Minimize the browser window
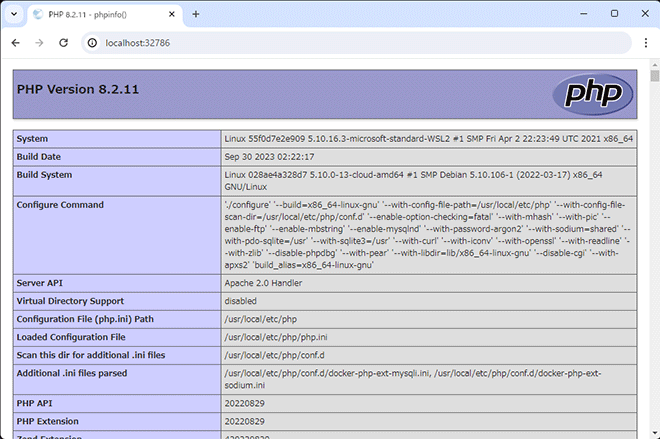Viewport: 660px width, 439px height. pyautogui.click(x=583, y=14)
